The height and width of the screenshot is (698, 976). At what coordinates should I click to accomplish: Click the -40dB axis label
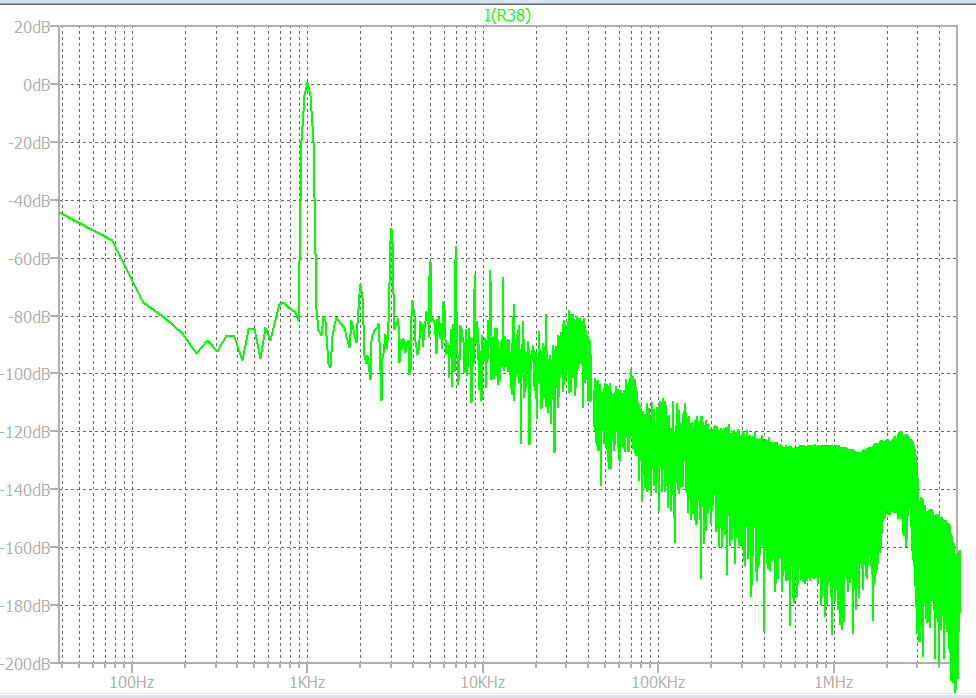29,201
